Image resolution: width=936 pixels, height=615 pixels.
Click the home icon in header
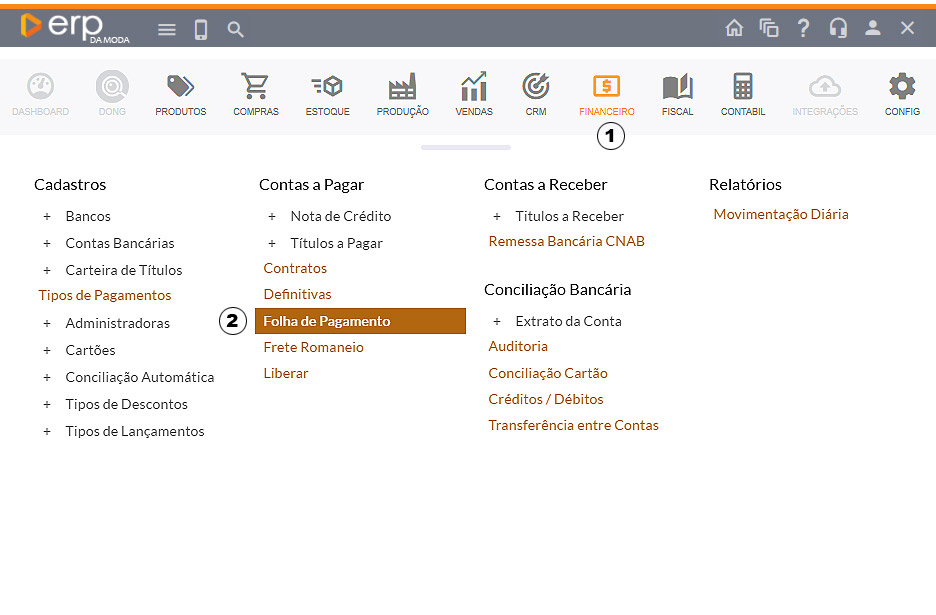tap(734, 28)
